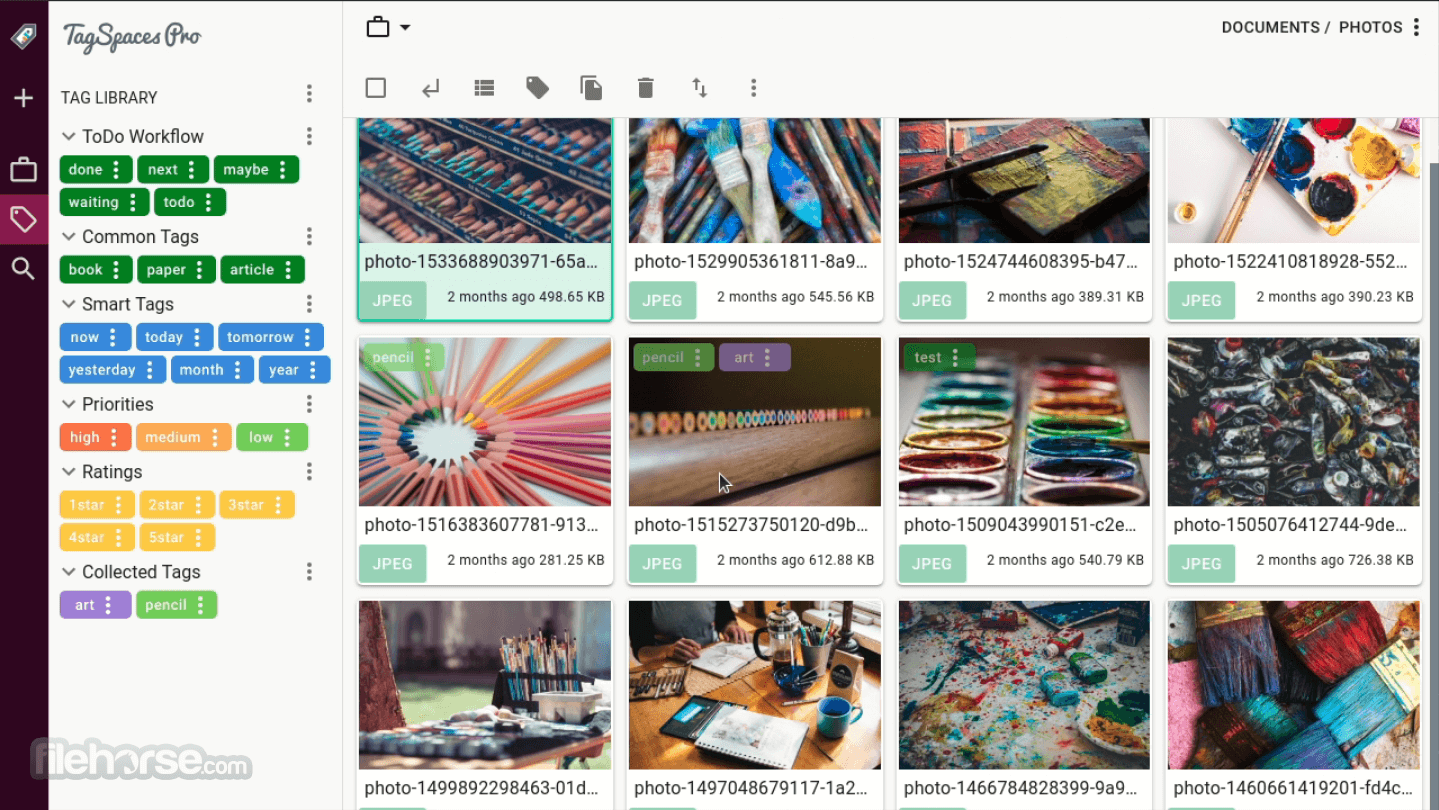Toggle the select-all checkbox in toolbar
This screenshot has width=1439, height=810.
click(x=376, y=88)
